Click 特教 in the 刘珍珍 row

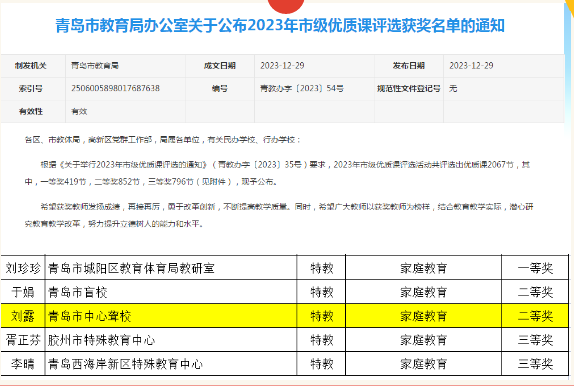click(321, 268)
